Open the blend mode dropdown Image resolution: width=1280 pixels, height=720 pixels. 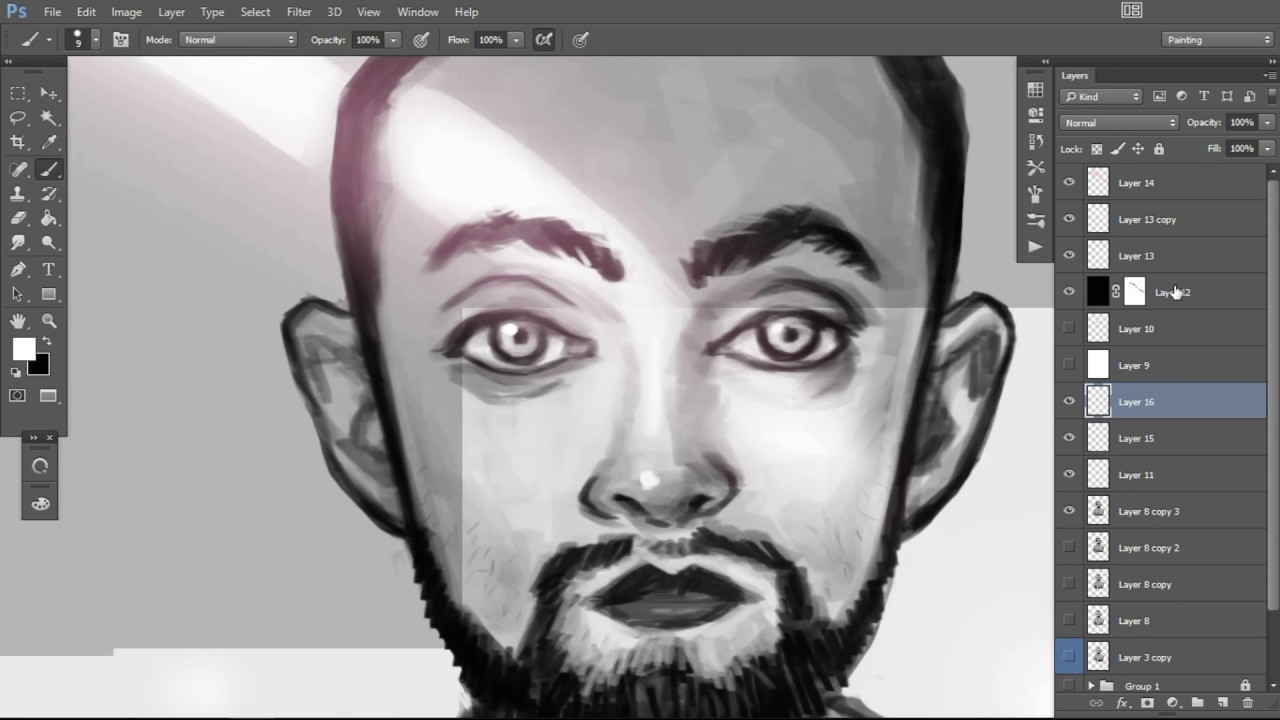click(1118, 122)
